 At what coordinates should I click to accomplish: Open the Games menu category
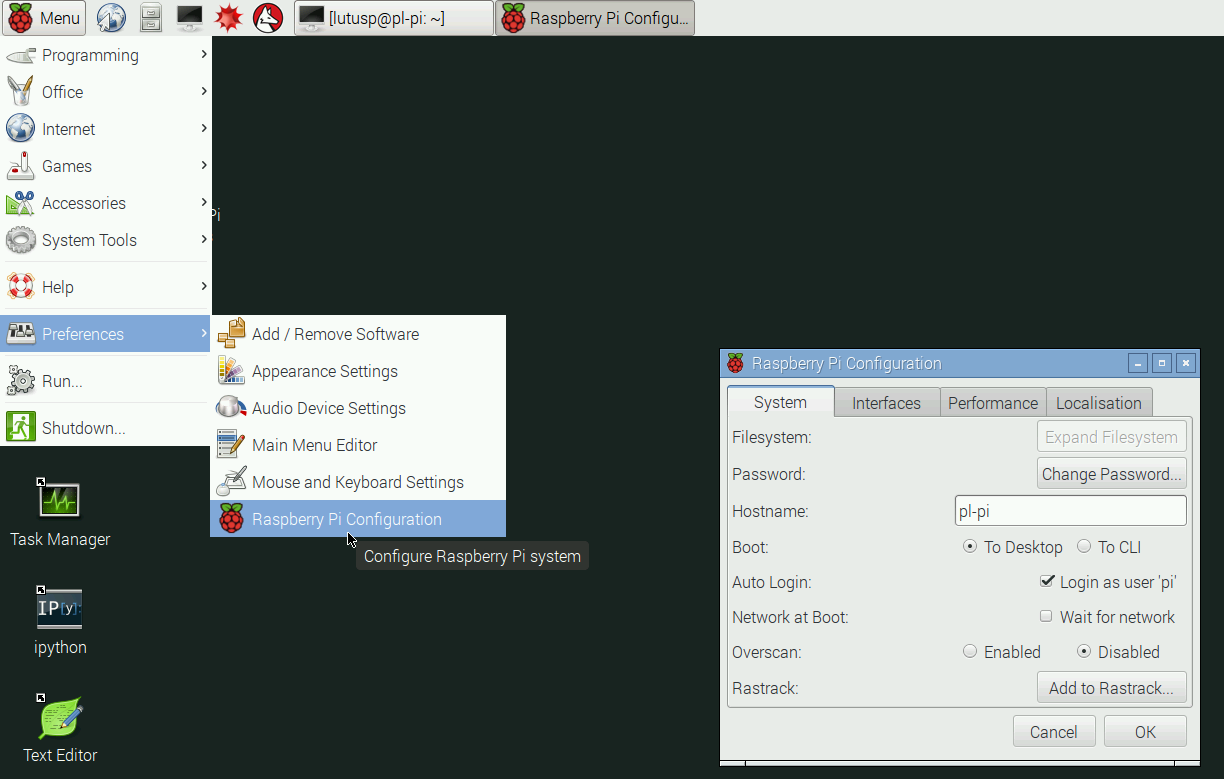point(106,166)
